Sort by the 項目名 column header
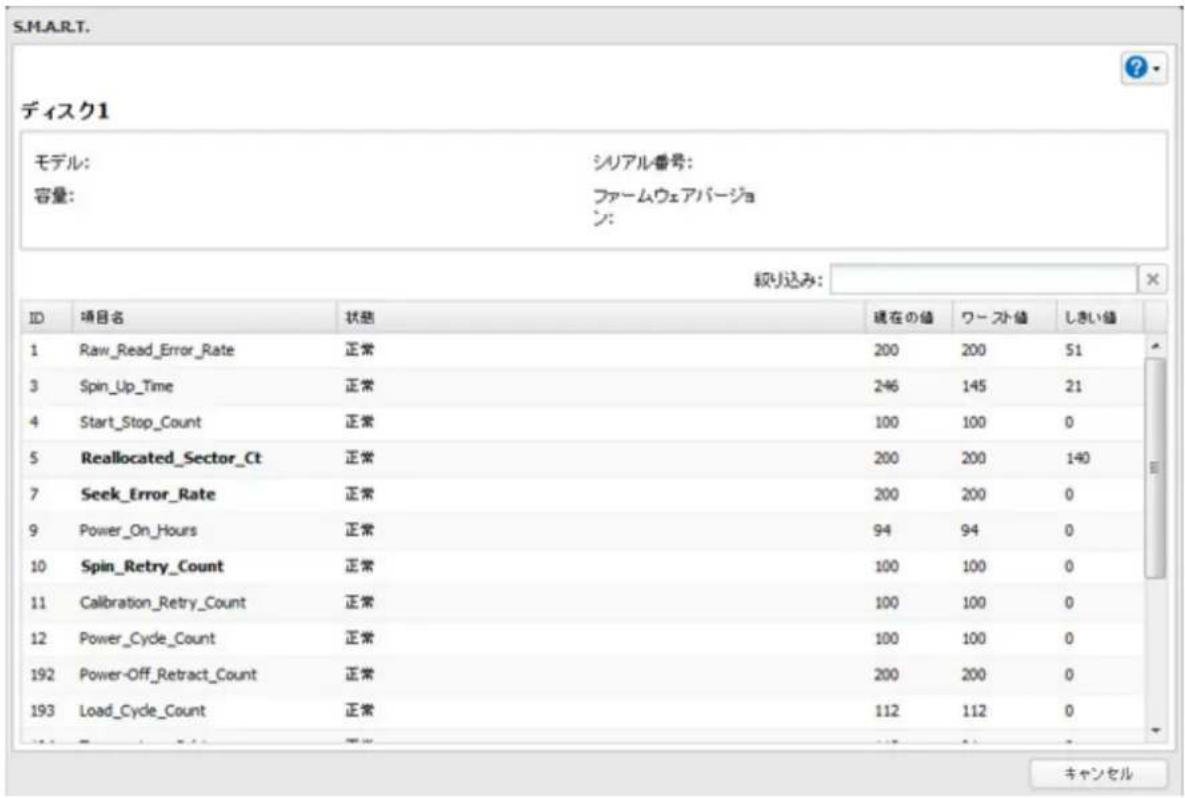Image resolution: width=1185 pixels, height=798 pixels. [x=205, y=317]
